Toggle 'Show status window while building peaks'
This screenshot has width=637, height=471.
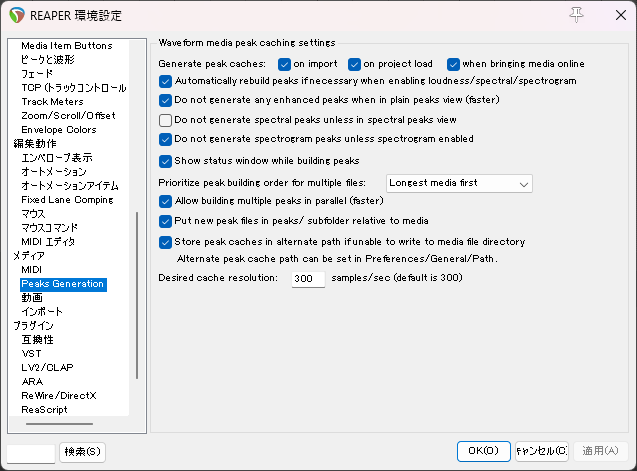[x=165, y=161]
